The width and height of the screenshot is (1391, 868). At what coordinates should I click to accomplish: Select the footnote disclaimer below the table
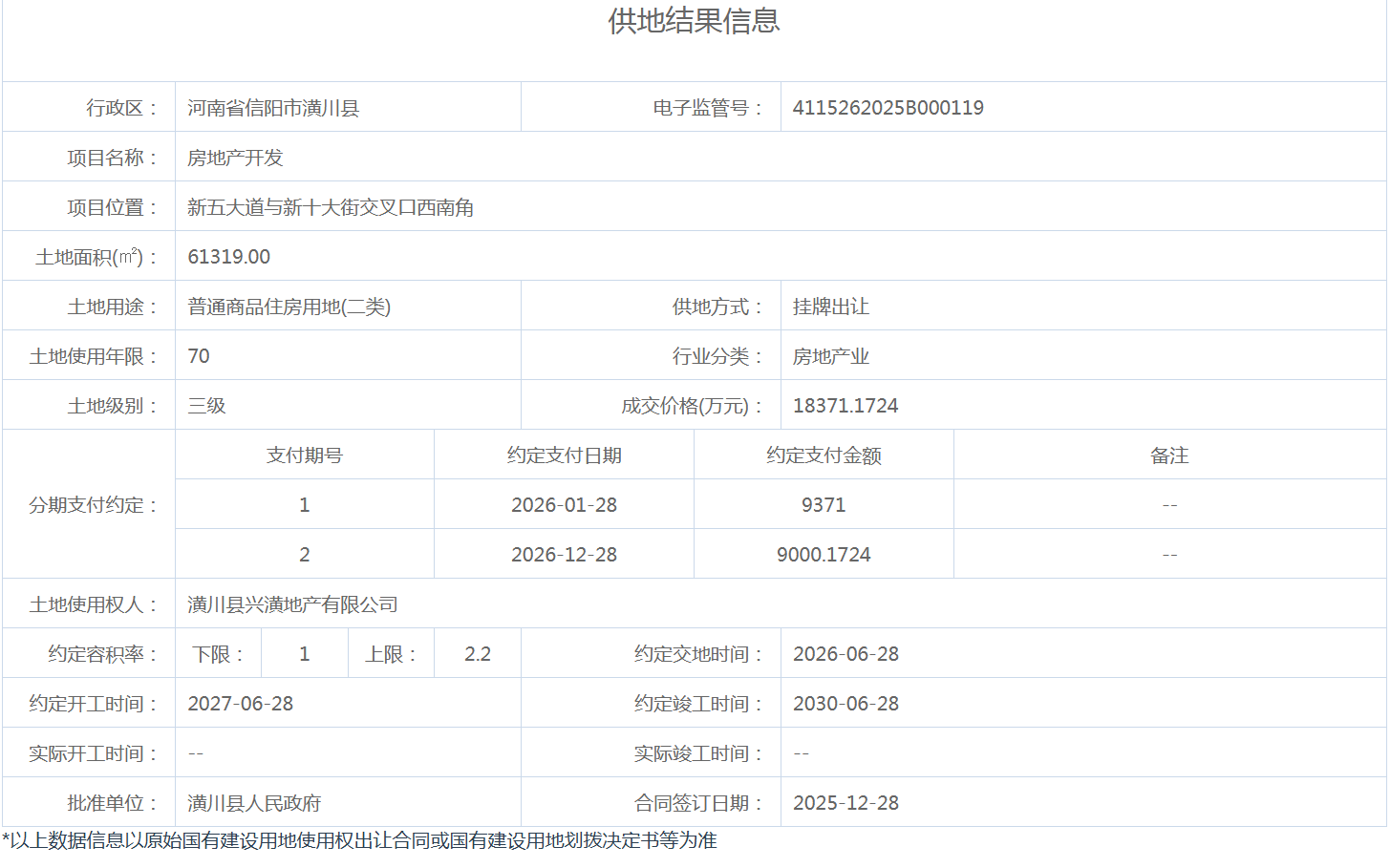pos(359,840)
